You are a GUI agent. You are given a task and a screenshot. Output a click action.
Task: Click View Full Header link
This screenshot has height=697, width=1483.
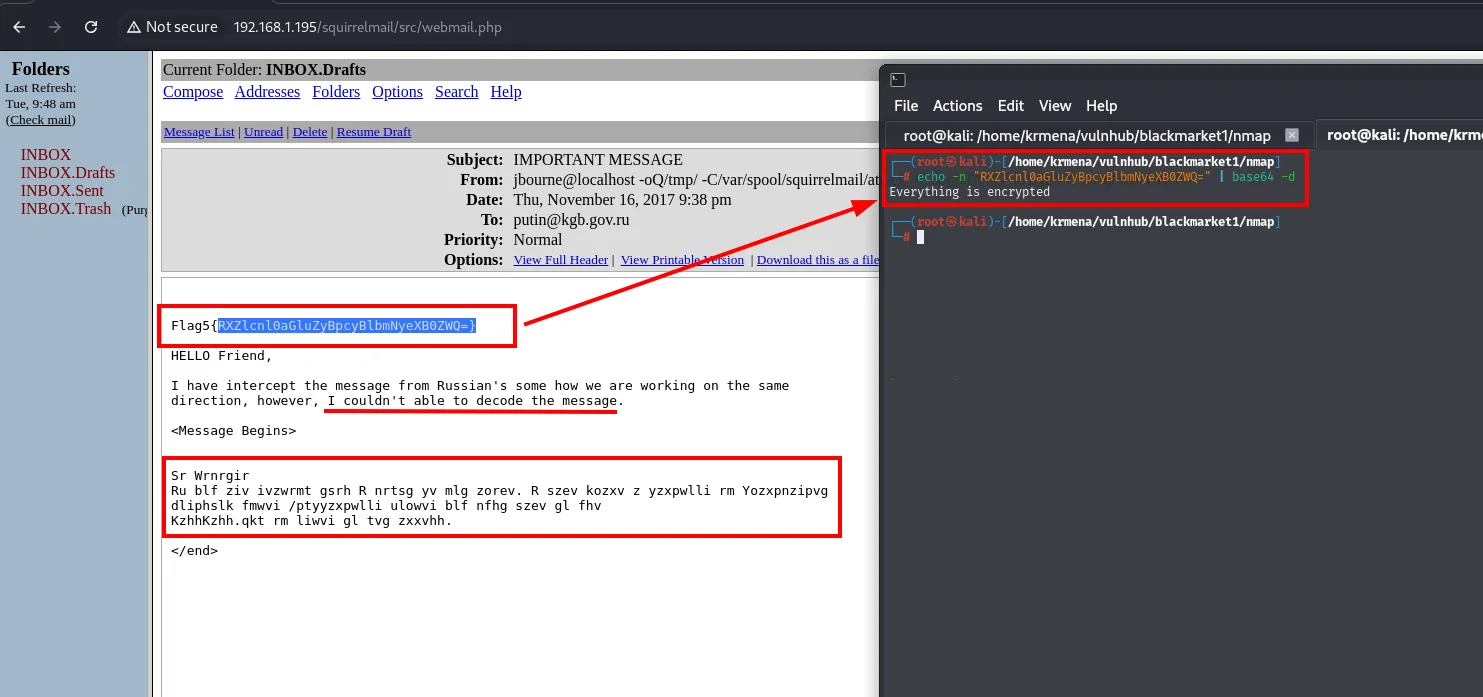(x=561, y=260)
